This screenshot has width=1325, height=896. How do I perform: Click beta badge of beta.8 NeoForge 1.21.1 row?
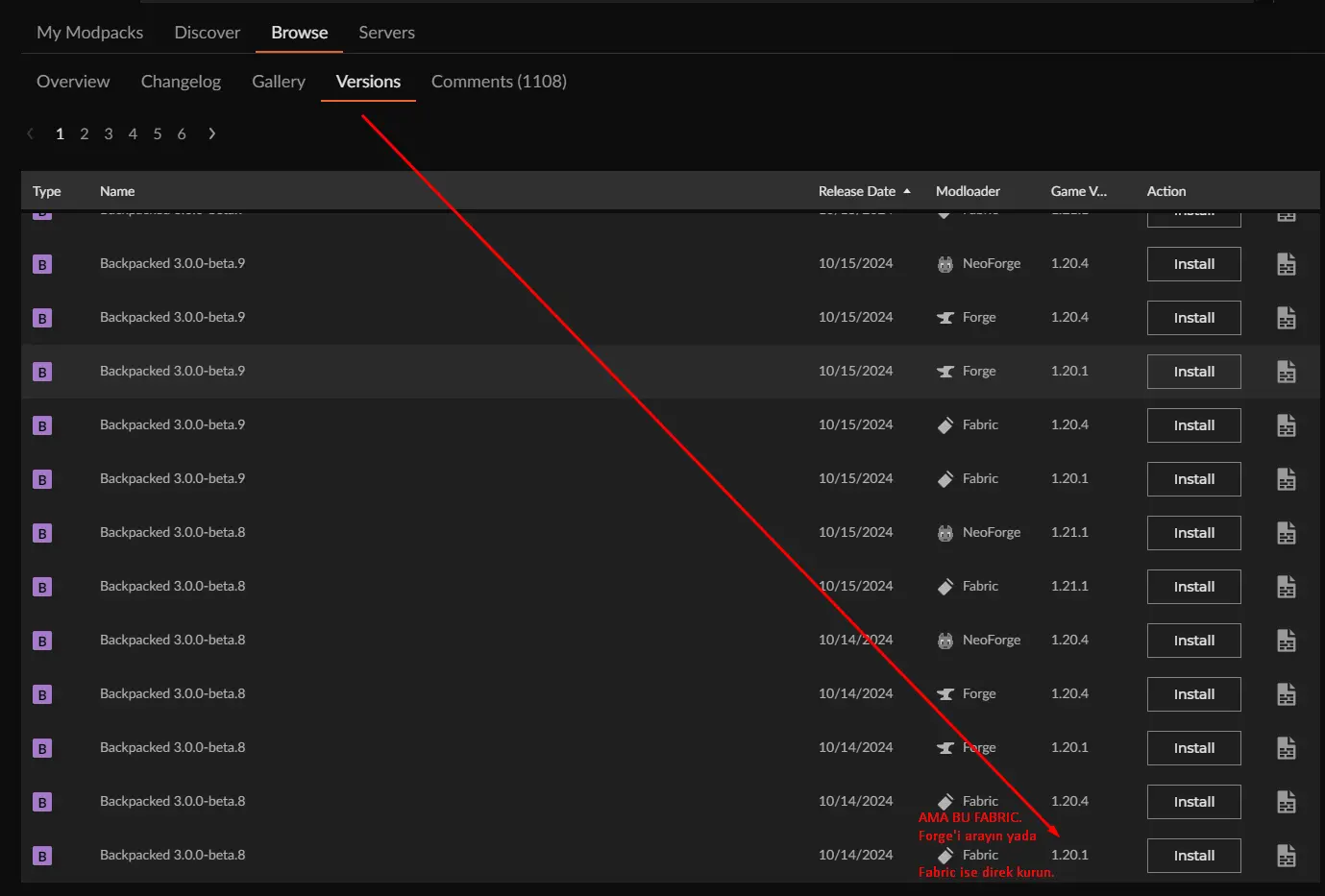[42, 533]
